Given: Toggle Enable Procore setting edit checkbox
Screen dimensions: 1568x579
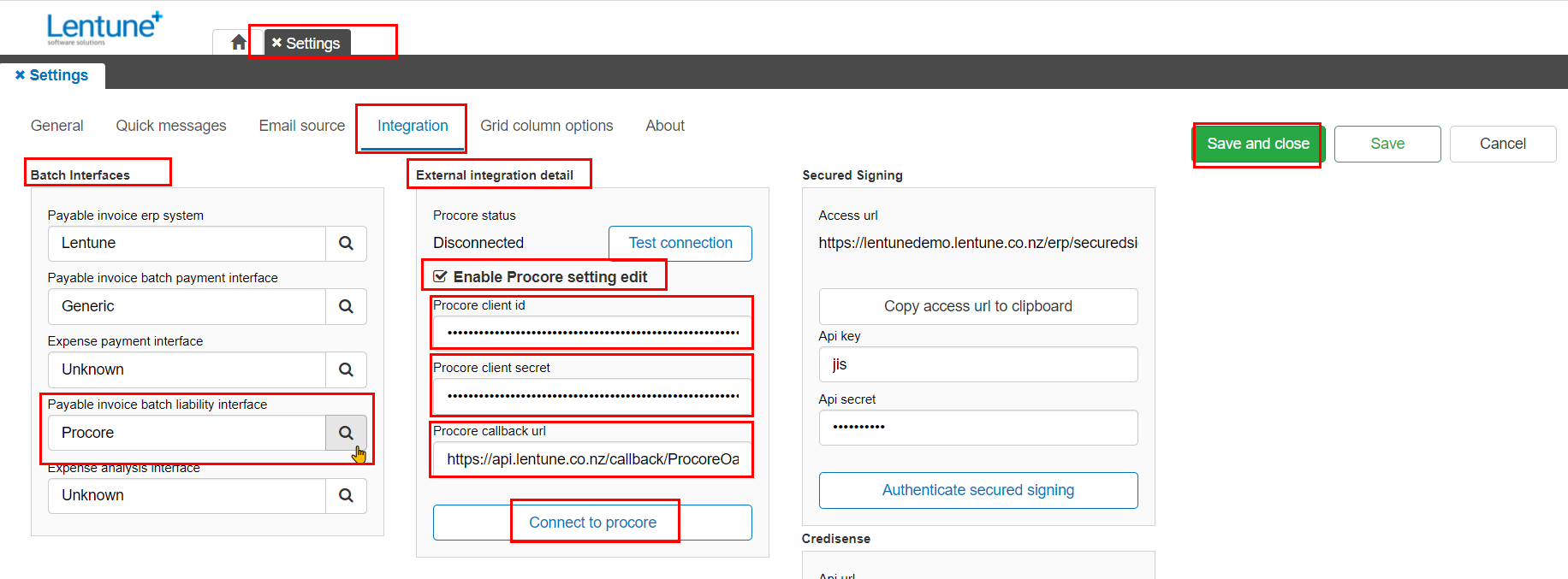Looking at the screenshot, I should click(x=440, y=277).
